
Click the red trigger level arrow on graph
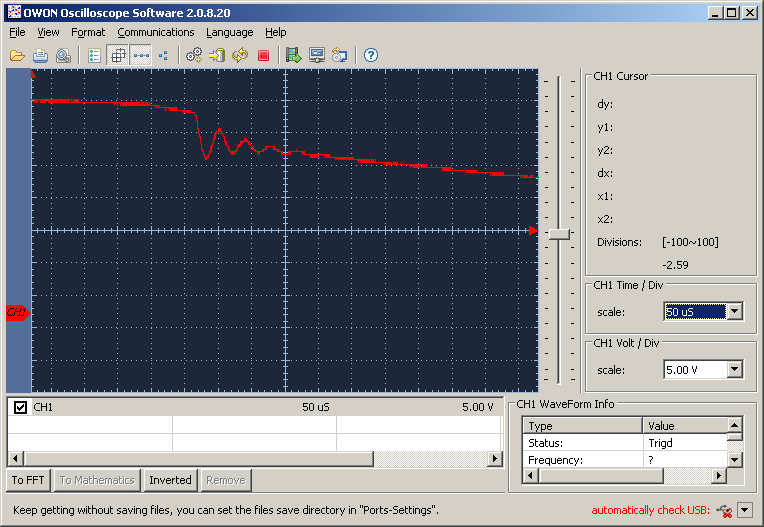(x=534, y=230)
